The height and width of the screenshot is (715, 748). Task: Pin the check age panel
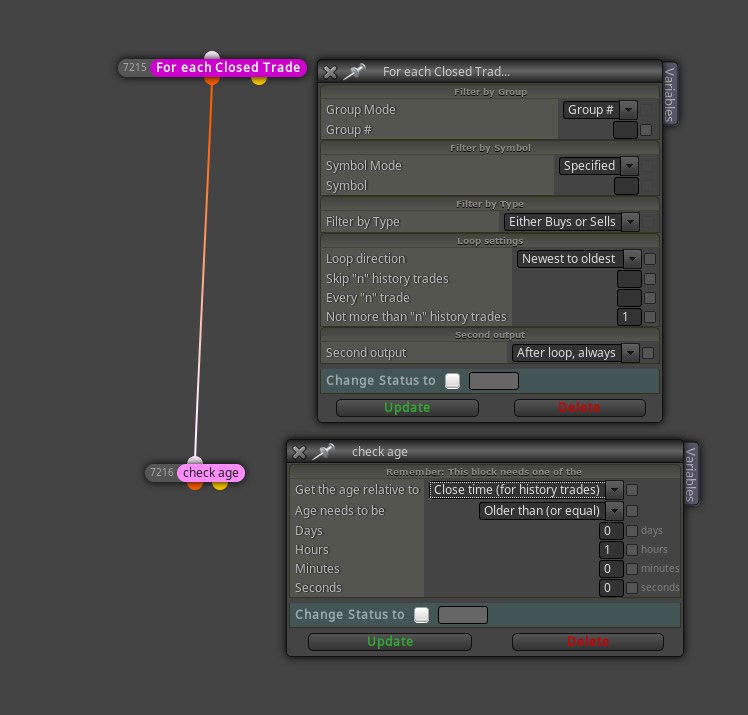pos(323,452)
